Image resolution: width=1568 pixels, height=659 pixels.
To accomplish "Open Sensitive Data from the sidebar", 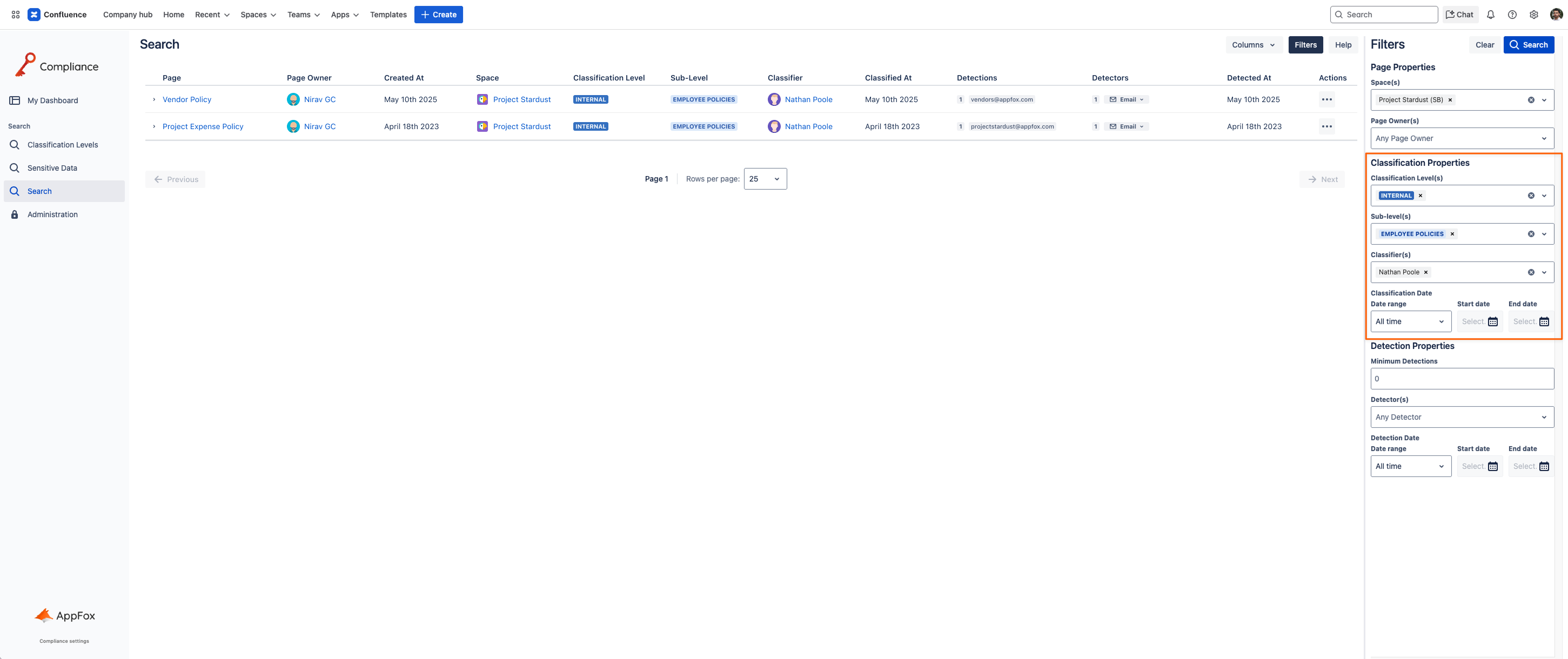I will point(52,168).
